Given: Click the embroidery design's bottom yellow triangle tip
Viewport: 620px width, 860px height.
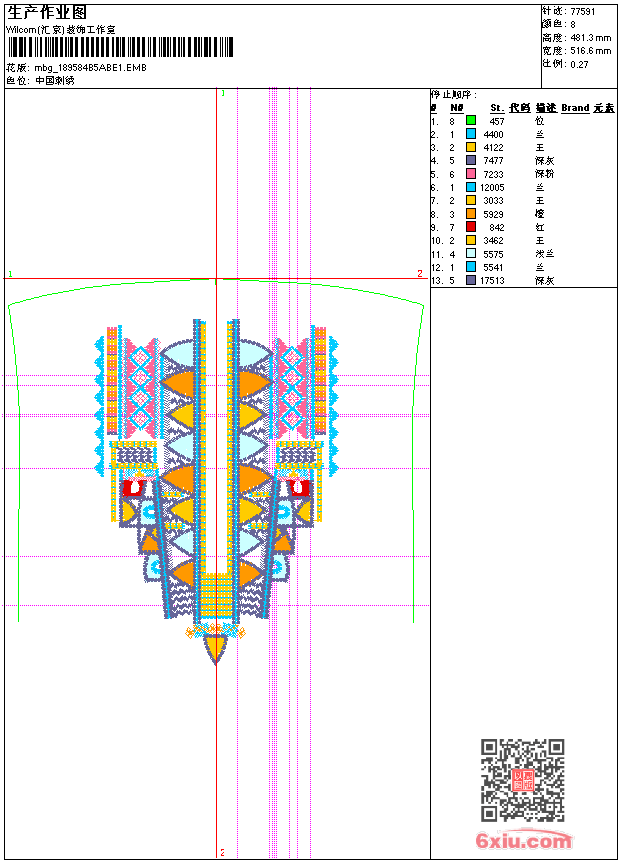Looking at the screenshot, I should click(x=216, y=662).
